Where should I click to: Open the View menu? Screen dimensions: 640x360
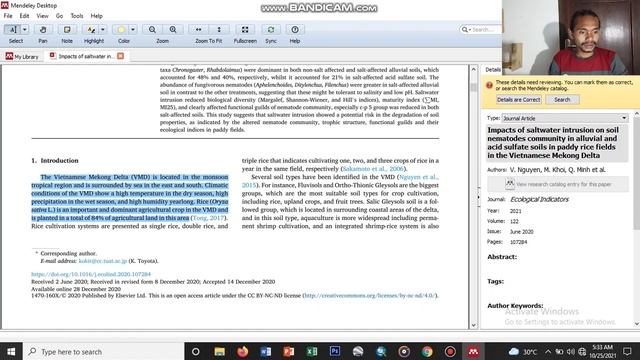[42, 16]
